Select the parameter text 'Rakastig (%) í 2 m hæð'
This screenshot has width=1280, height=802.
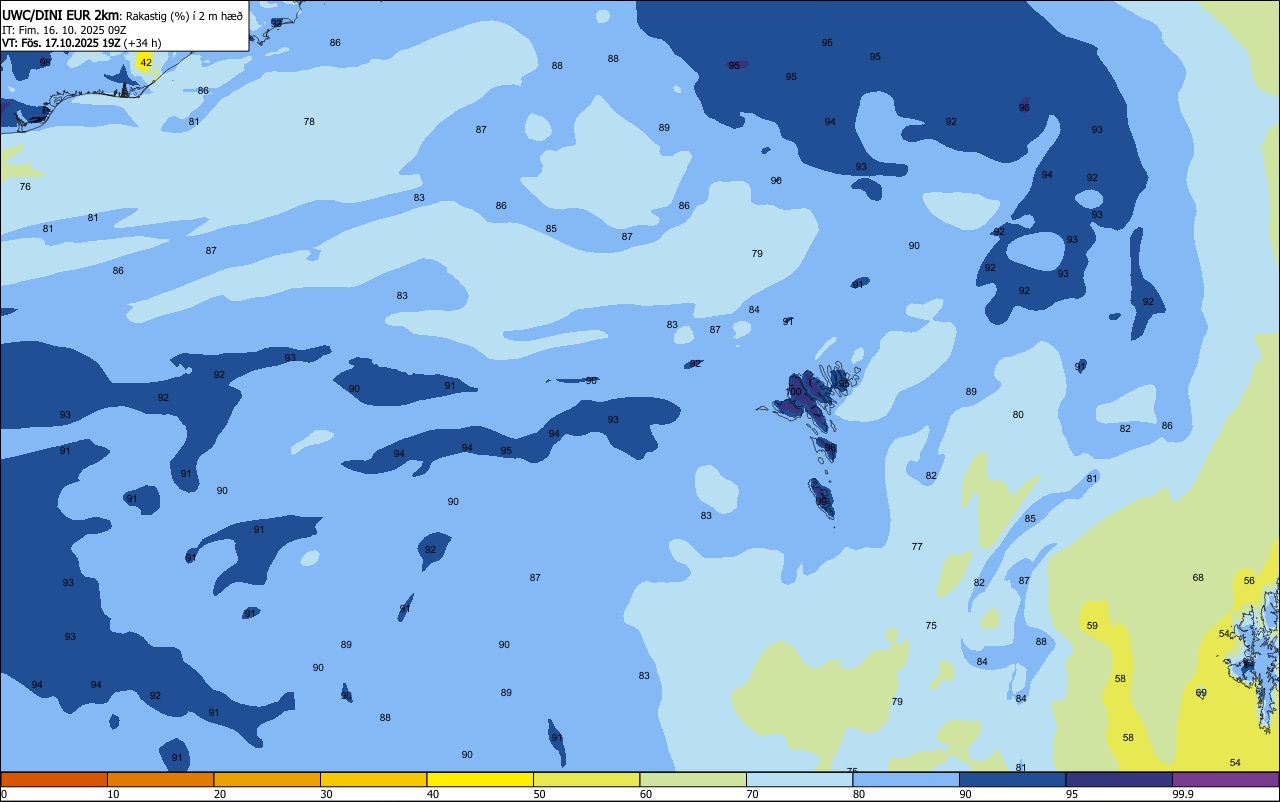[x=184, y=16]
